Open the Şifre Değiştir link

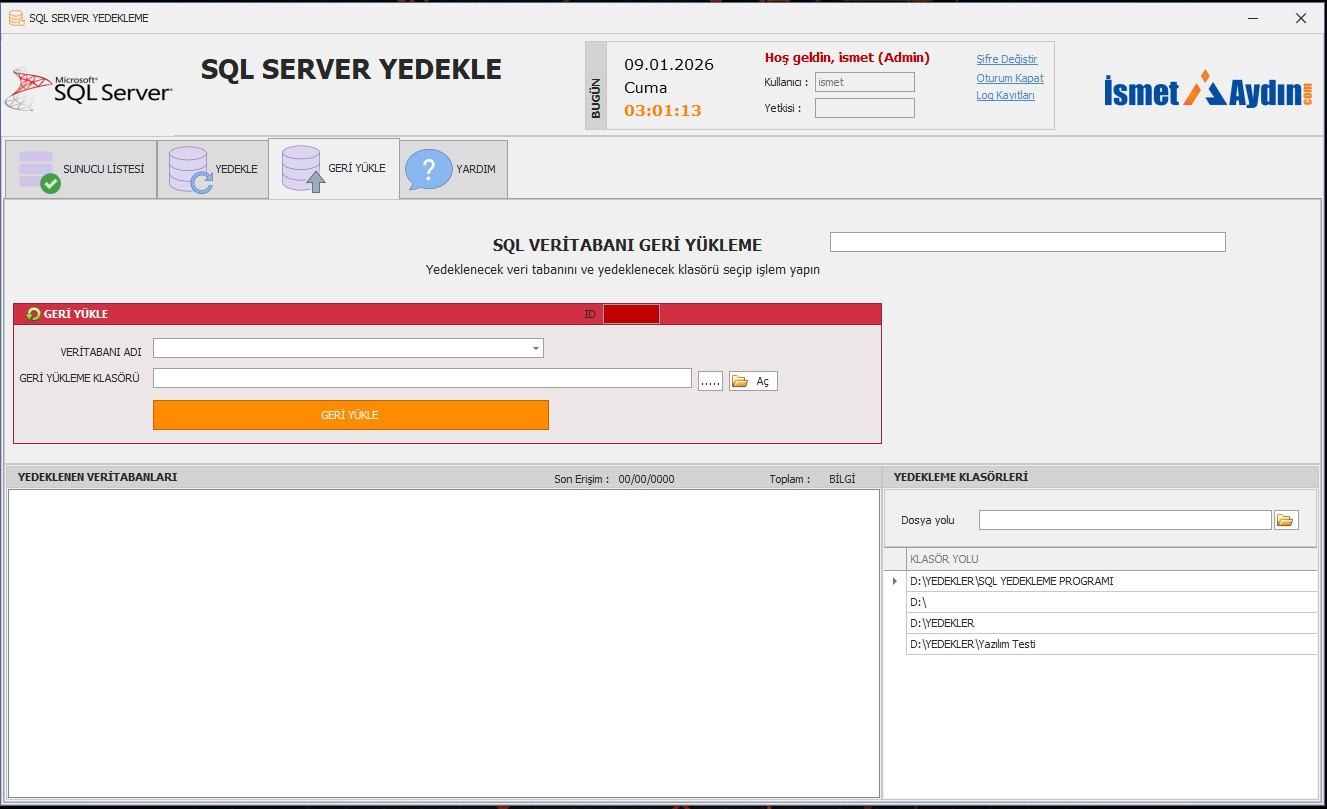pyautogui.click(x=1007, y=59)
